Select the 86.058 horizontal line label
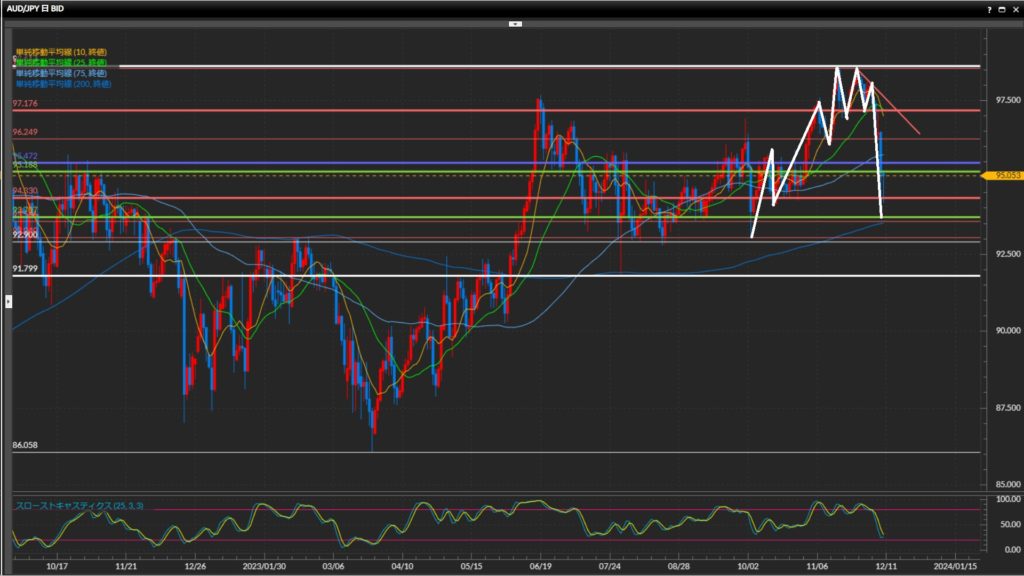This screenshot has width=1024, height=576. tap(25, 445)
